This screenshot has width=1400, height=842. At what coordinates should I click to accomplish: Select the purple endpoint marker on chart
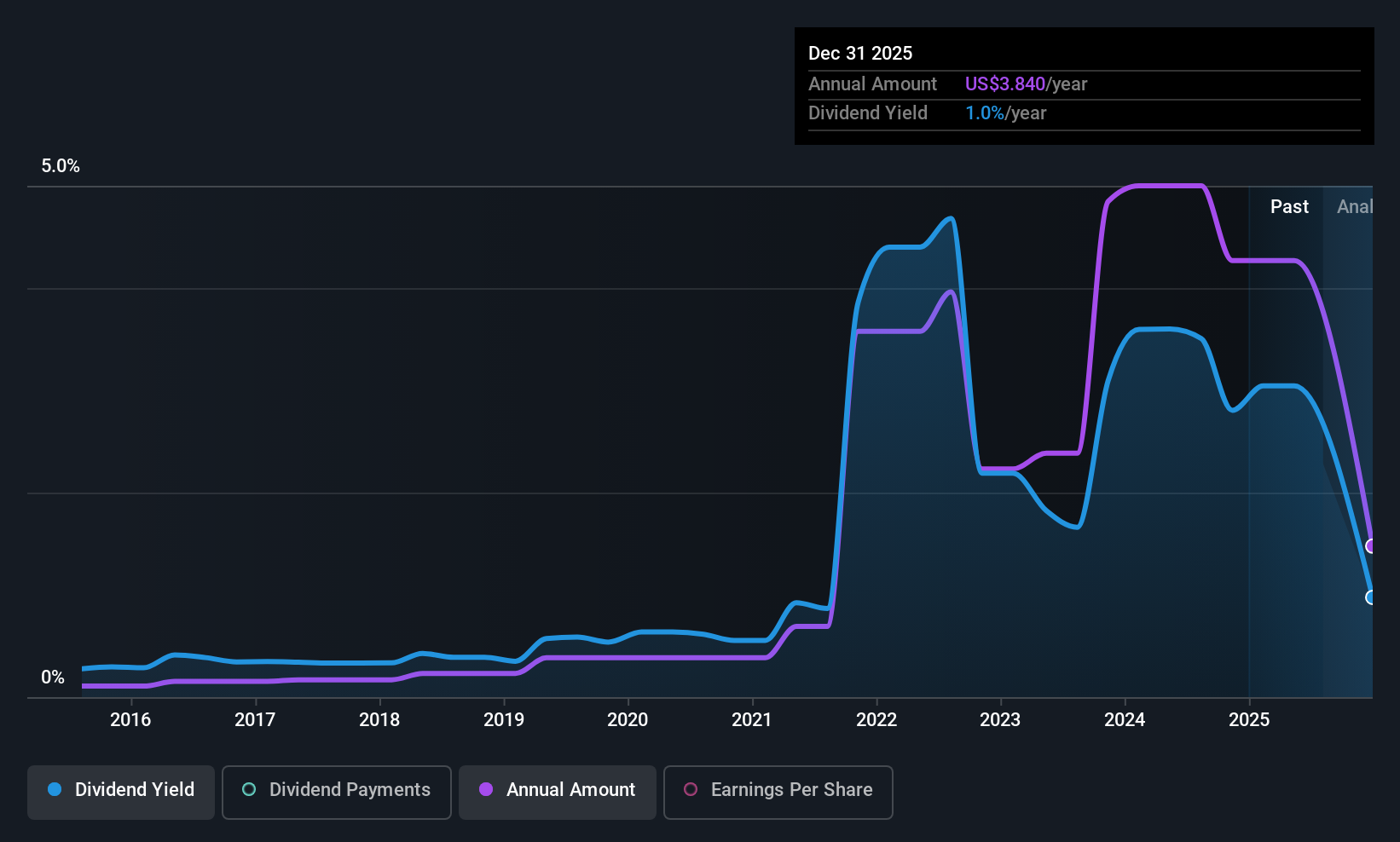click(1370, 545)
